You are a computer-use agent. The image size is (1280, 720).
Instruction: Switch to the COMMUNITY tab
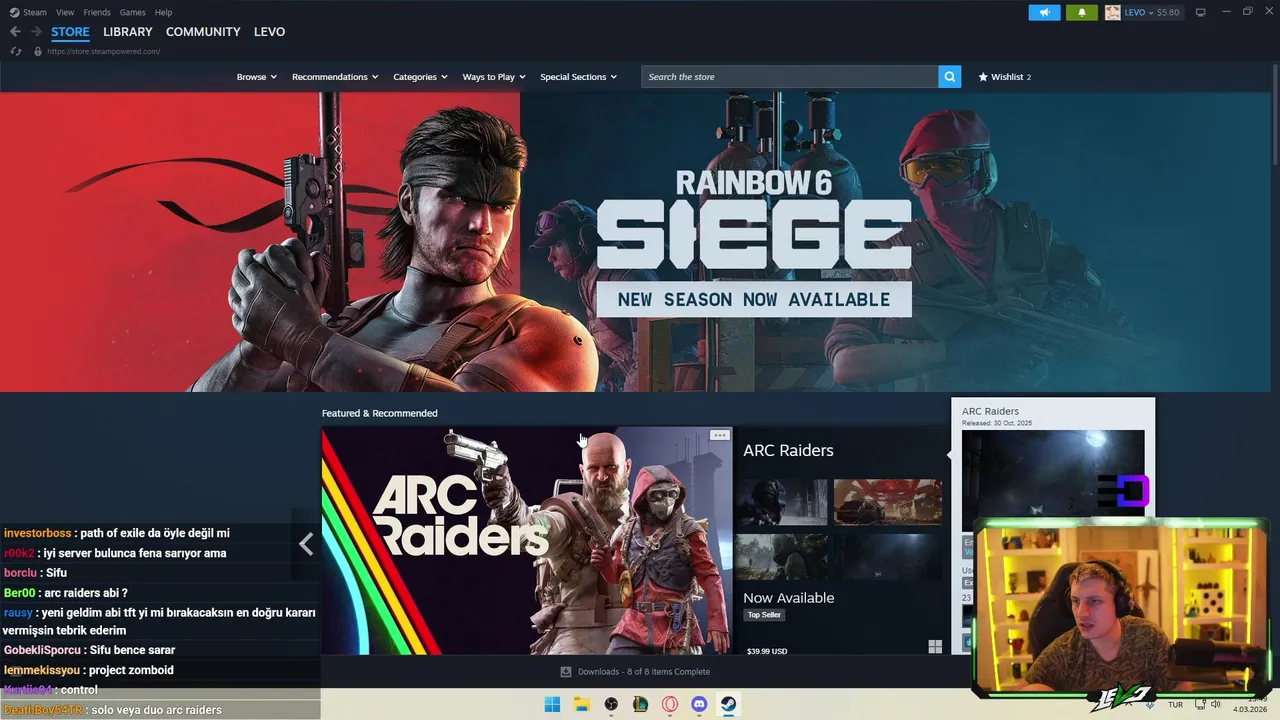point(203,32)
